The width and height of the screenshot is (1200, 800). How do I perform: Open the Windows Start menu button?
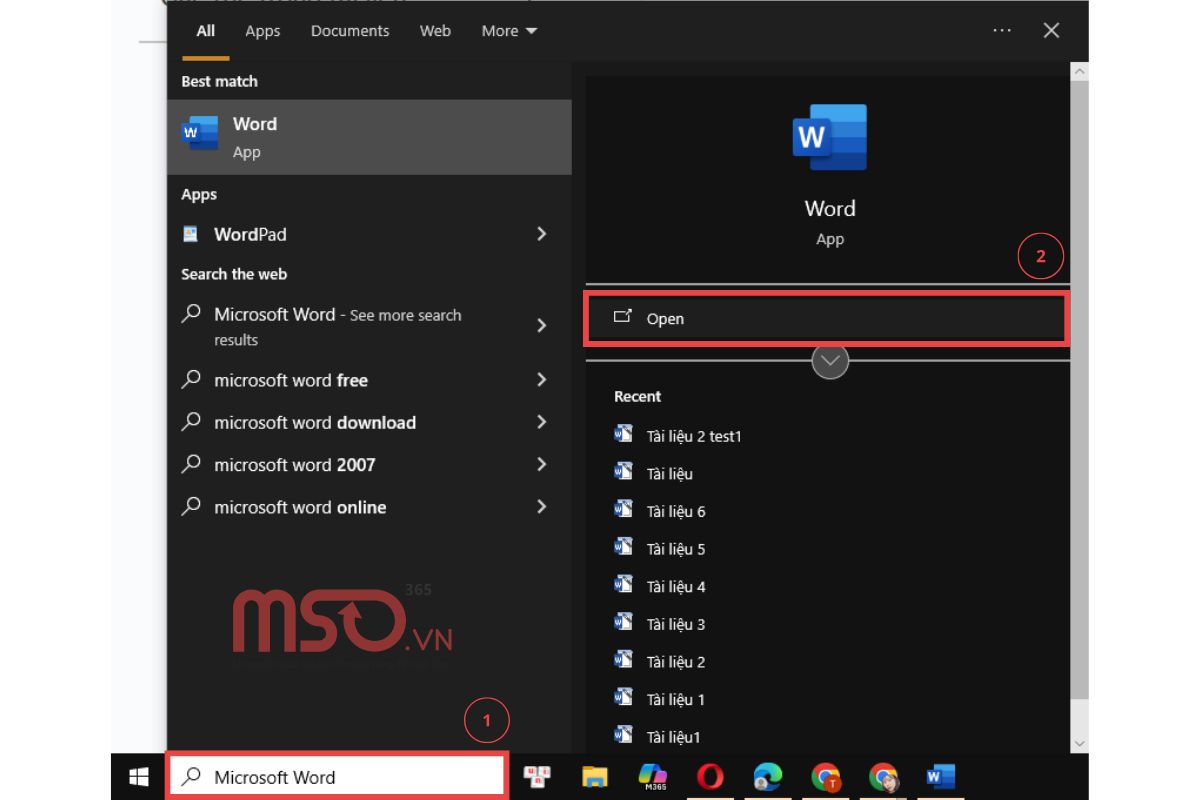tap(138, 777)
